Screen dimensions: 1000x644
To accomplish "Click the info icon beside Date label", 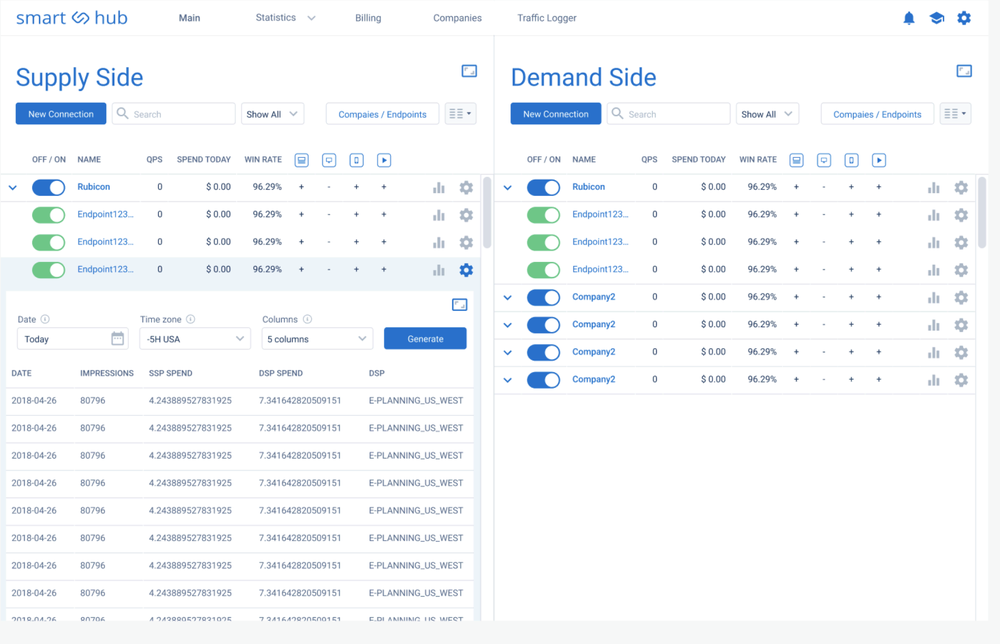I will click(x=45, y=319).
